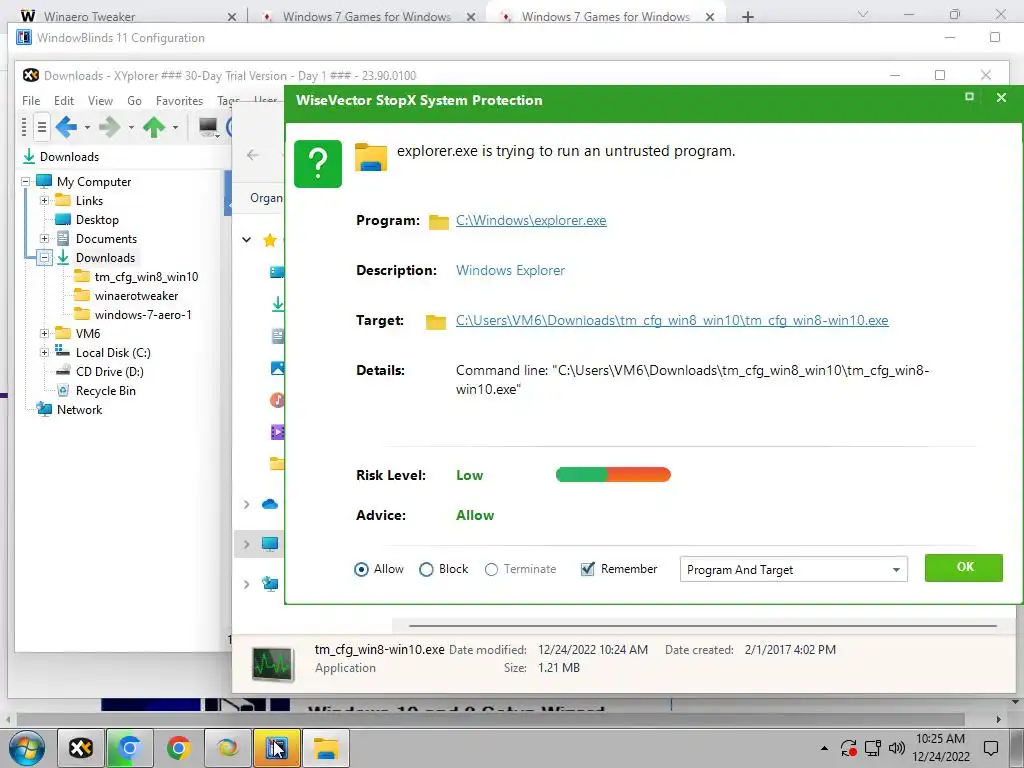Collapse Quick access chevron in Explorer pane

246,240
